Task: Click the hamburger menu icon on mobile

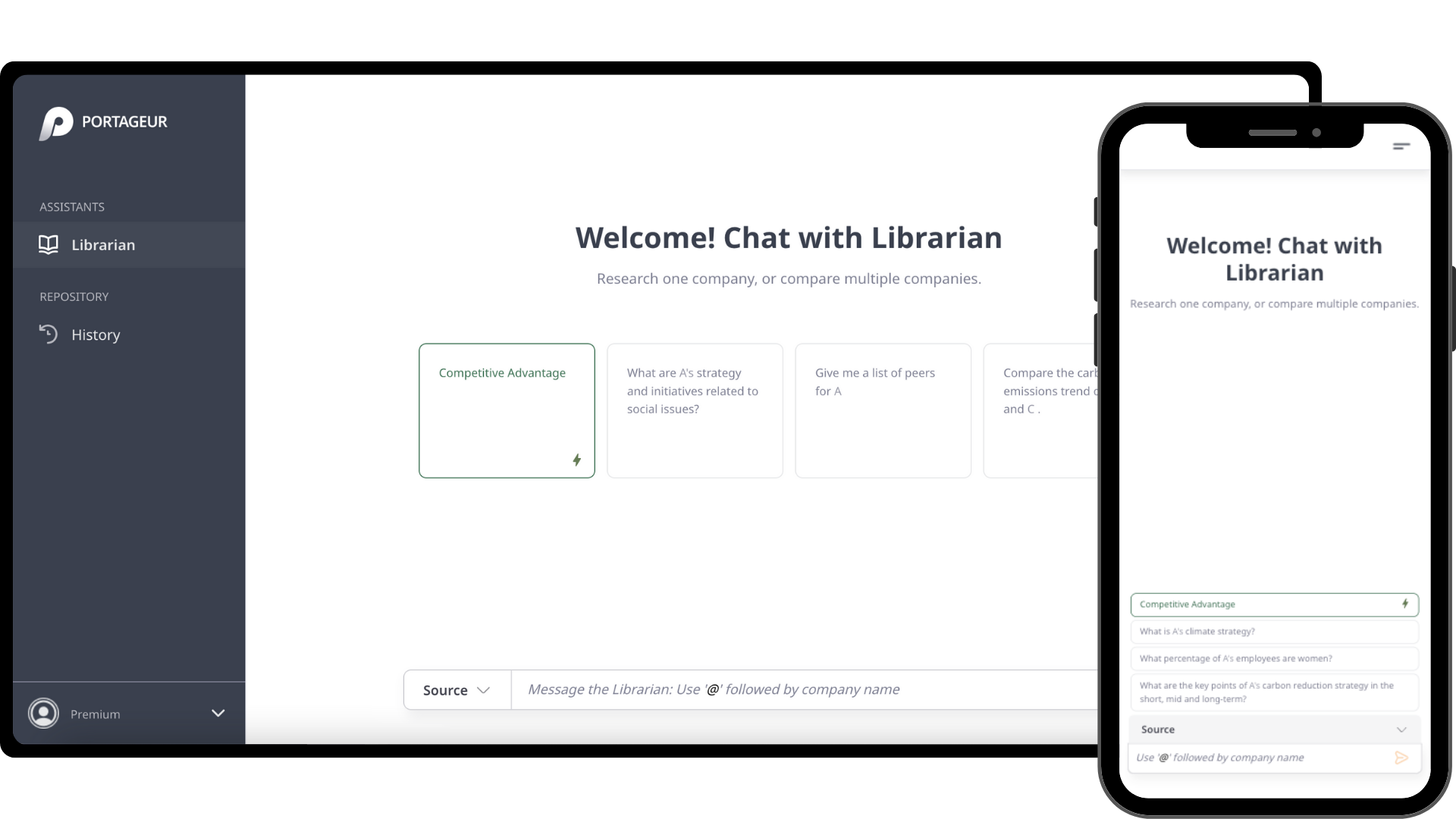Action: click(x=1401, y=147)
